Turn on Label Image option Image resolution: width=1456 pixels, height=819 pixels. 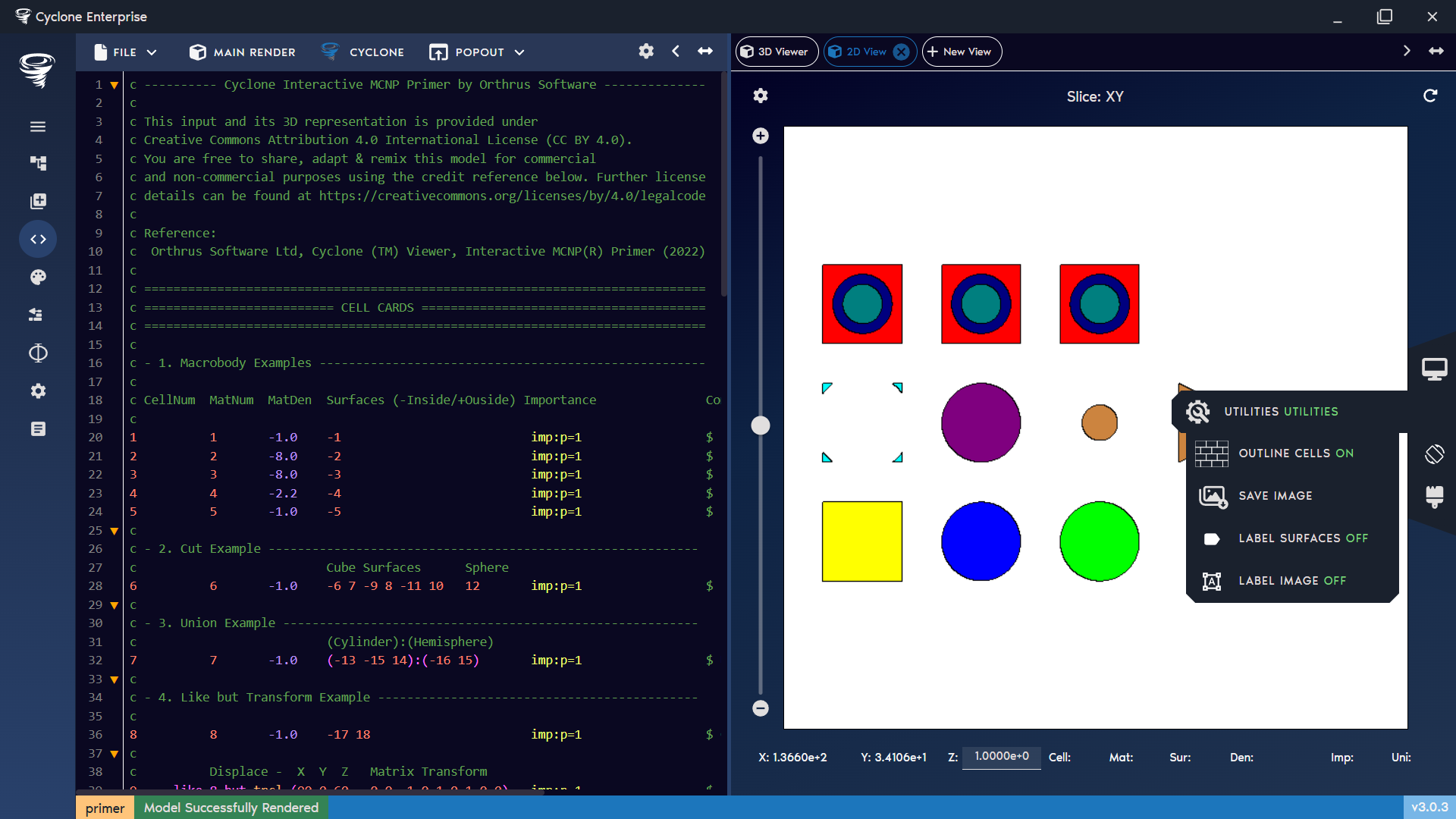(1293, 580)
